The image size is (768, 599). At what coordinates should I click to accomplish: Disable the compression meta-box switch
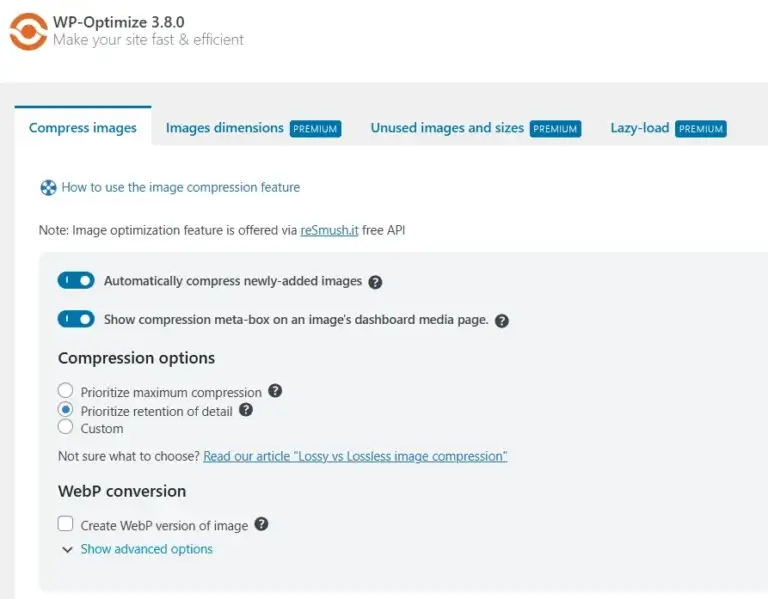tap(76, 320)
